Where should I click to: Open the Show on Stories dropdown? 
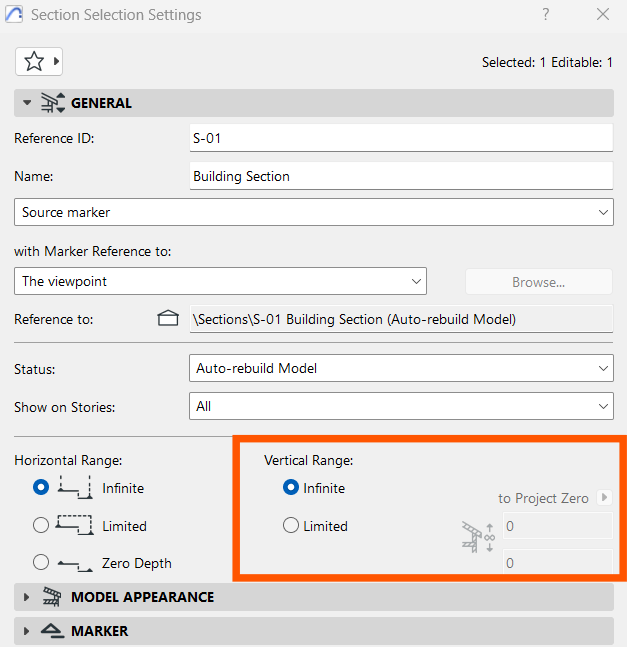click(401, 406)
